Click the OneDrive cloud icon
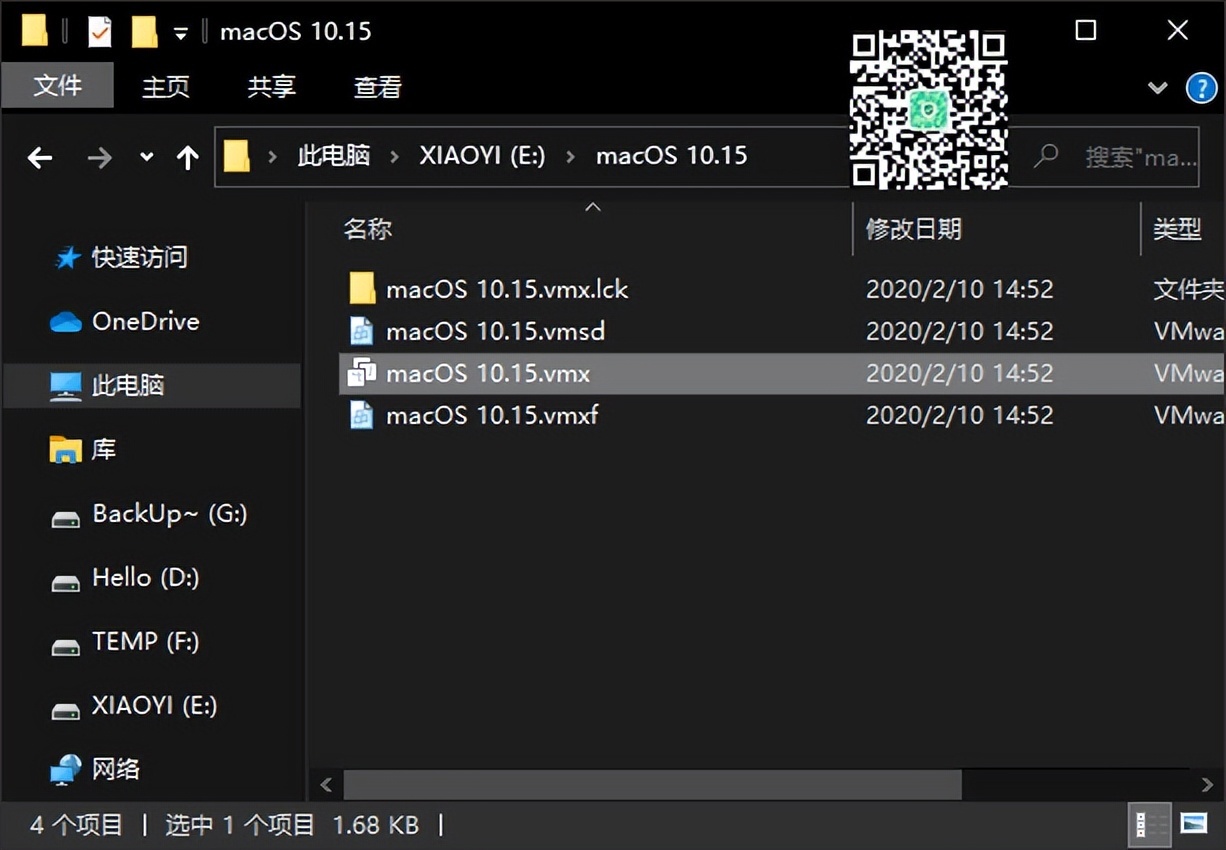This screenshot has height=850, width=1226. click(x=66, y=322)
